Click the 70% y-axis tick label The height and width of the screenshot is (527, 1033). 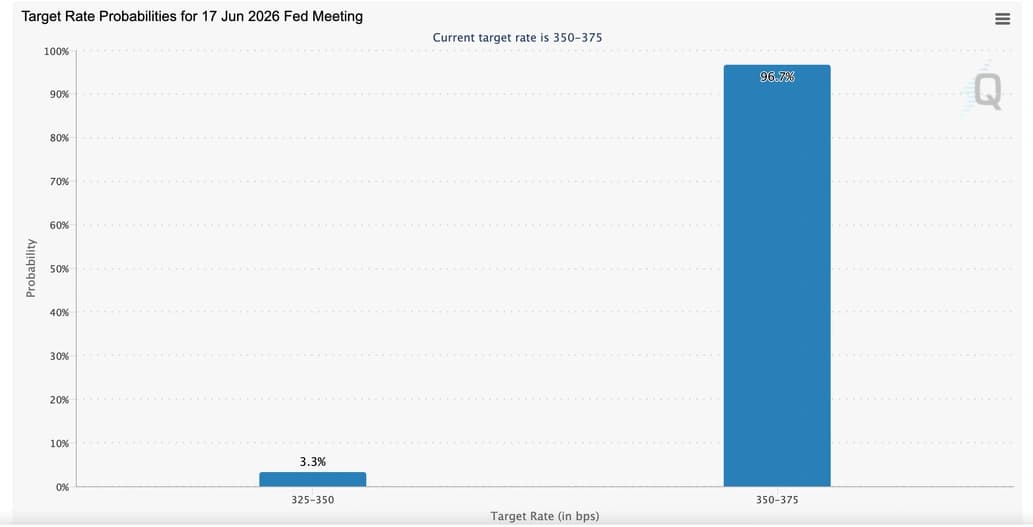click(59, 181)
